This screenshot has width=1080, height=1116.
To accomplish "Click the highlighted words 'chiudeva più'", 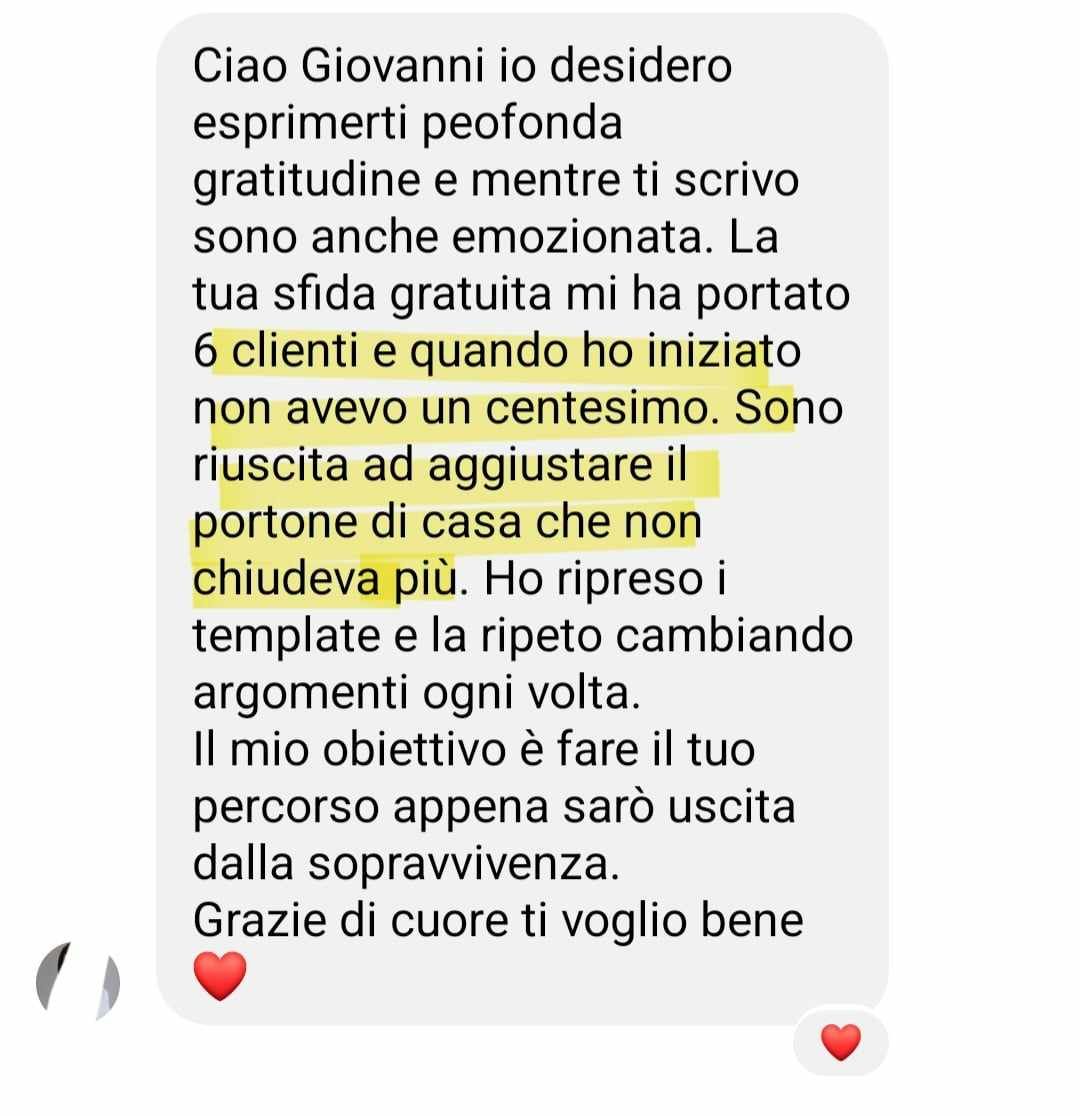I will [x=324, y=579].
